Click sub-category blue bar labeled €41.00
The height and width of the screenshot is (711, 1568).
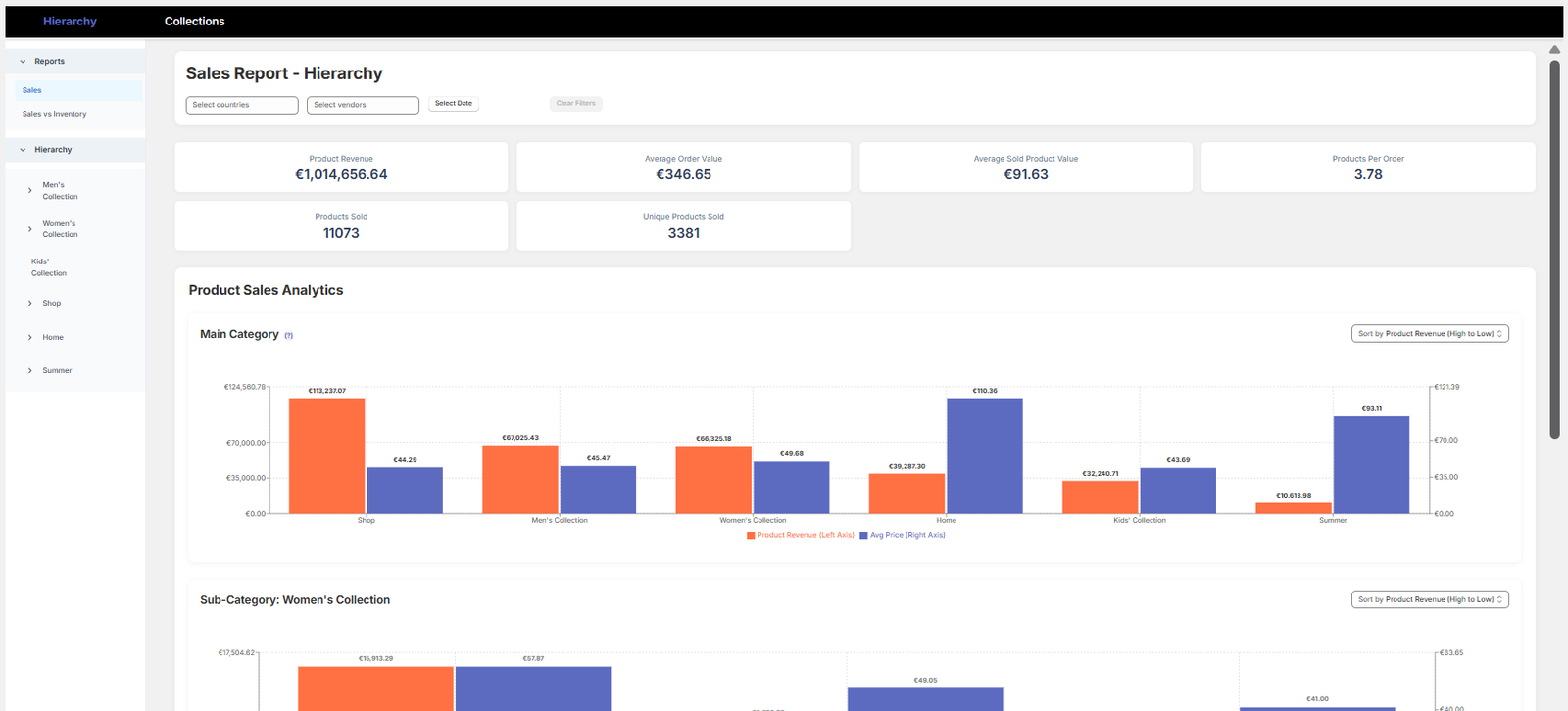1317,709
